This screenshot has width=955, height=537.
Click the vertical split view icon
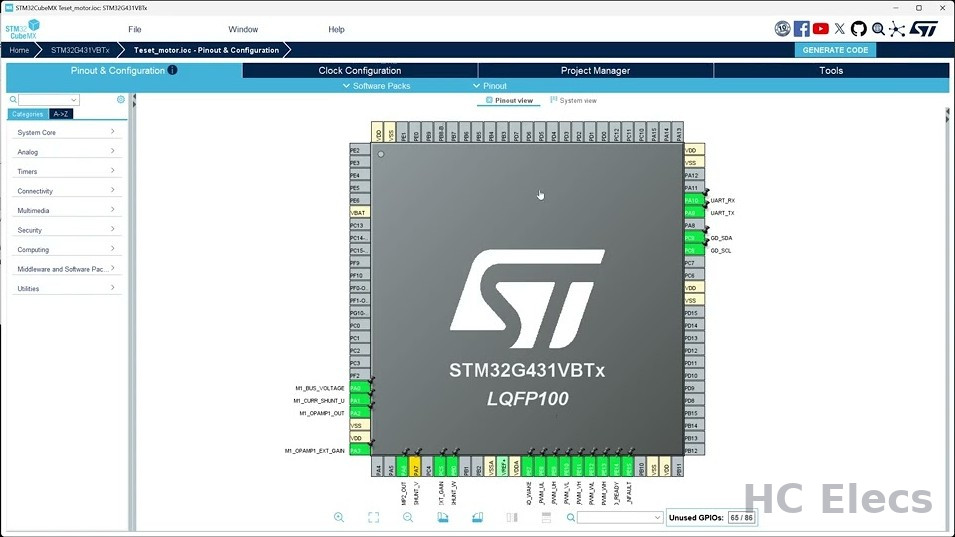[x=512, y=518]
